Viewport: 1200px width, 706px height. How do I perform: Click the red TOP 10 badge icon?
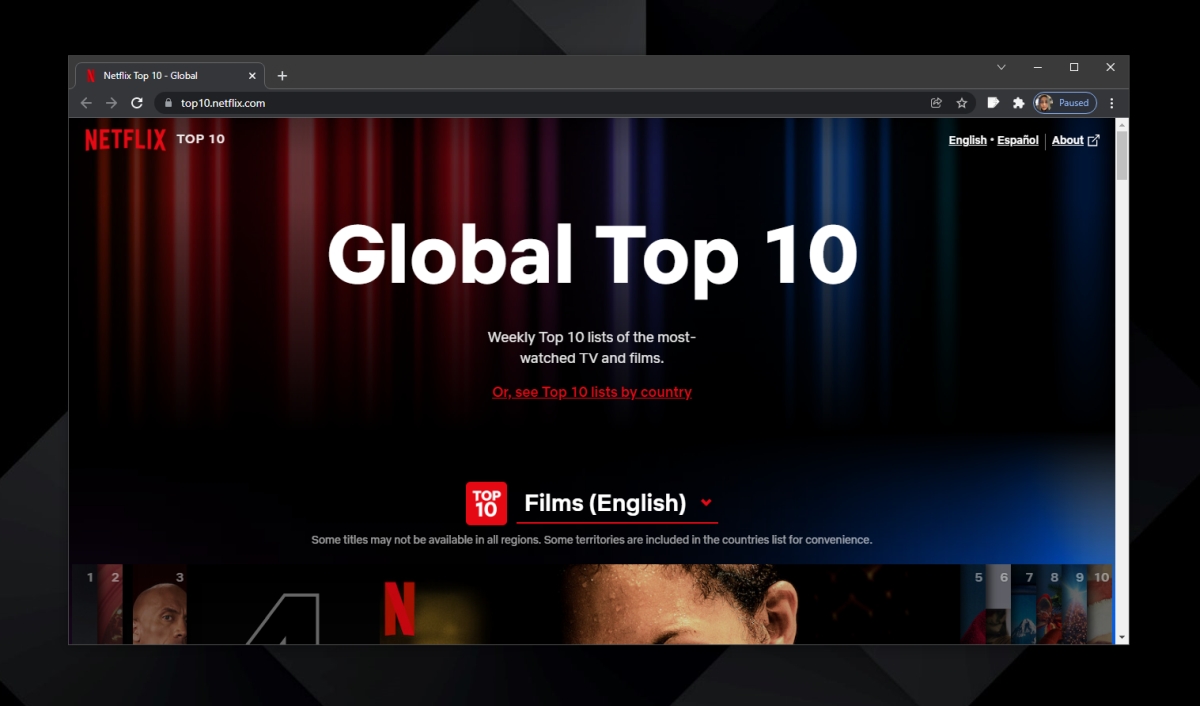click(x=486, y=503)
